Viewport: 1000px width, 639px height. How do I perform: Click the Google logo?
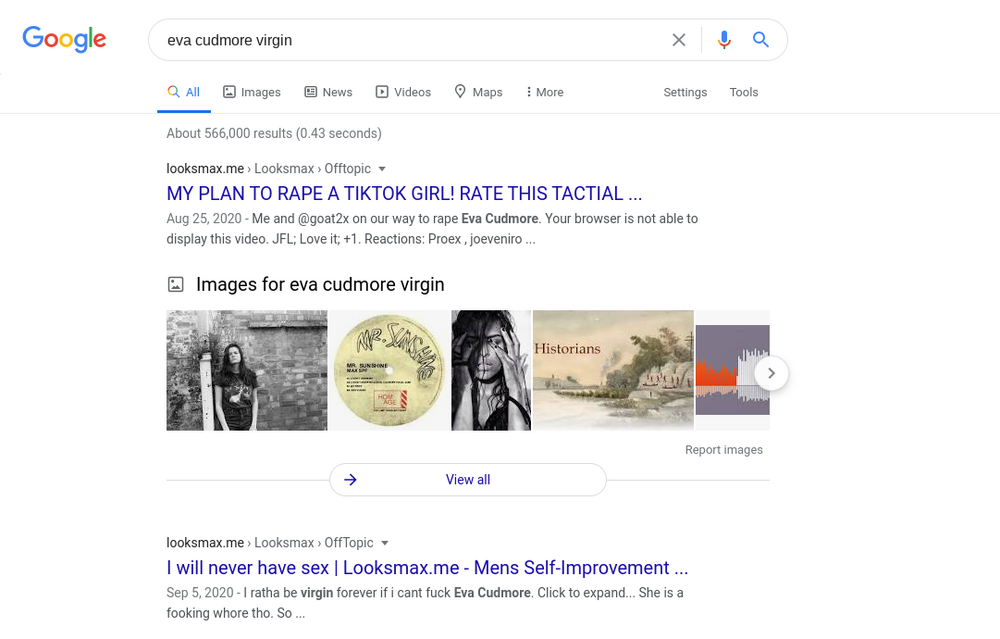click(64, 39)
